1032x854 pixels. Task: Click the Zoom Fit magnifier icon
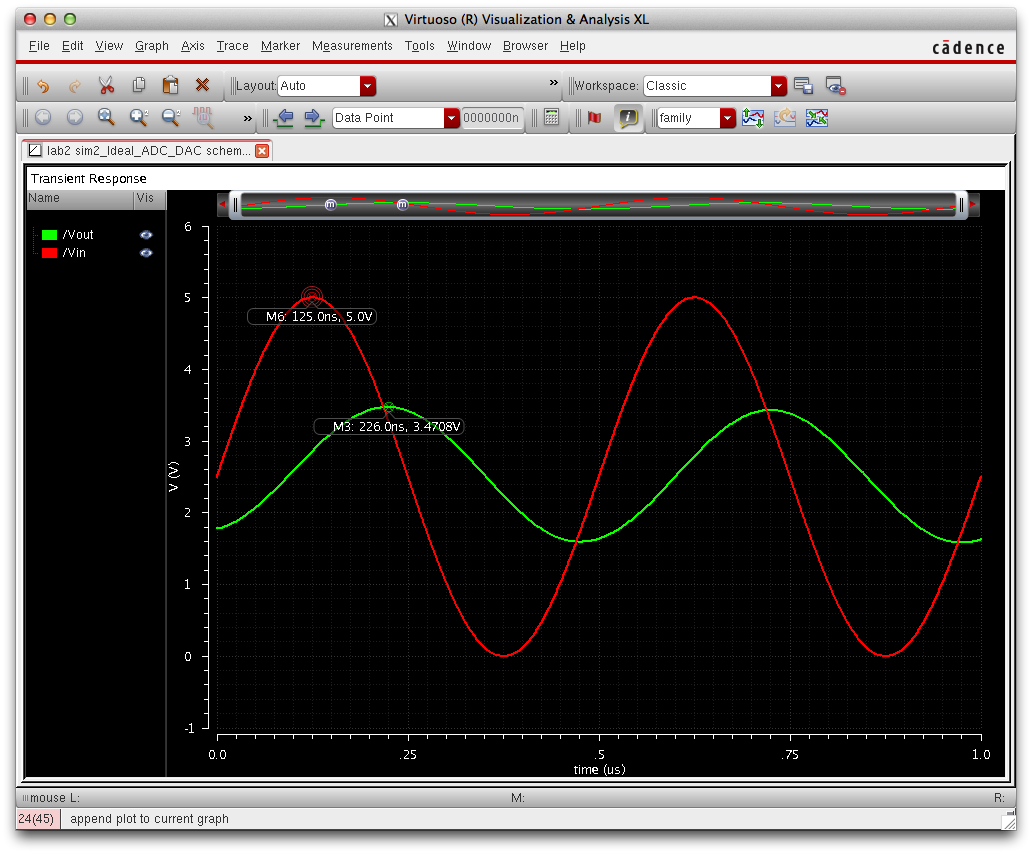[x=106, y=118]
